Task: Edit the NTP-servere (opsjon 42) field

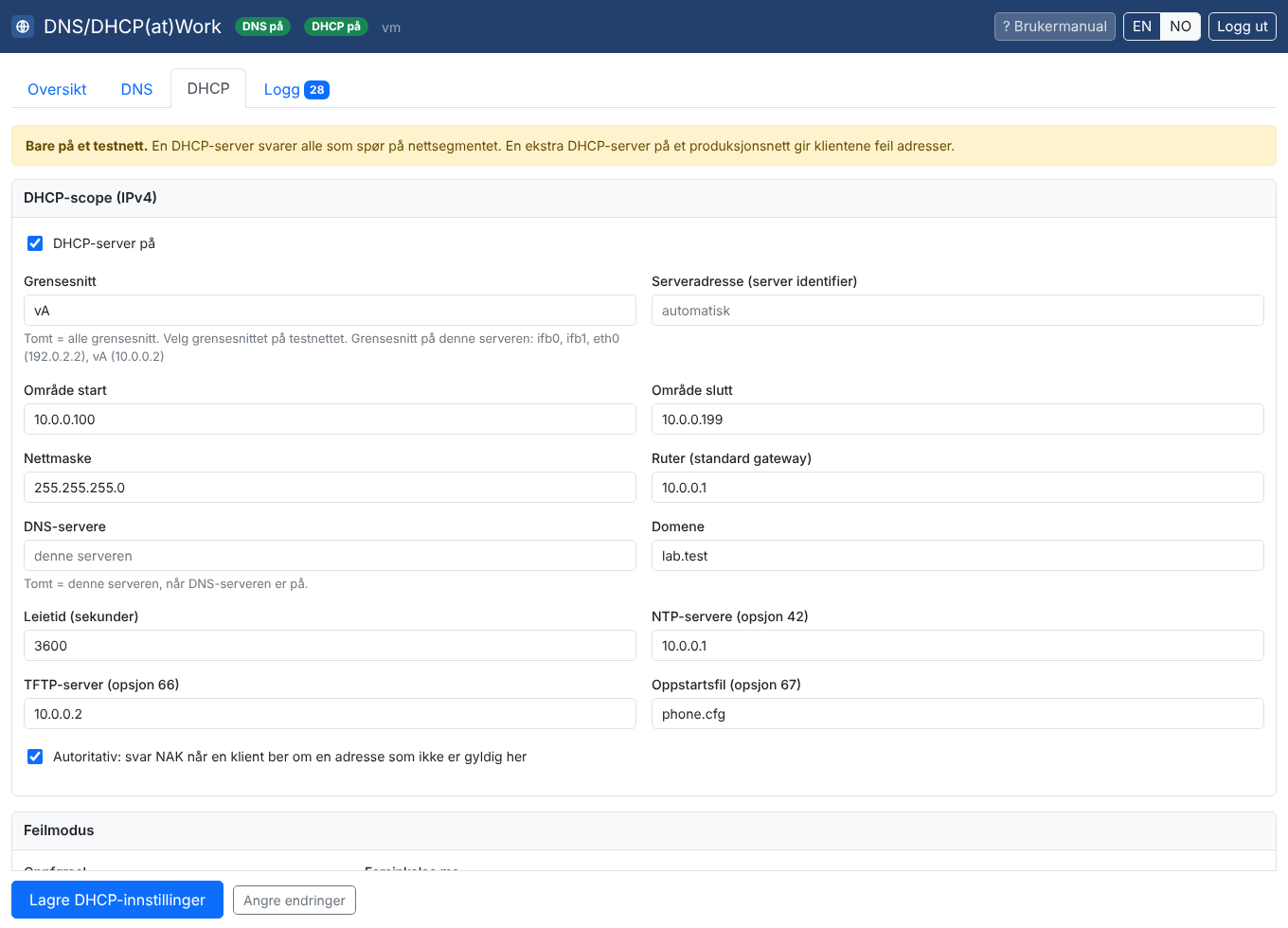Action: (957, 646)
